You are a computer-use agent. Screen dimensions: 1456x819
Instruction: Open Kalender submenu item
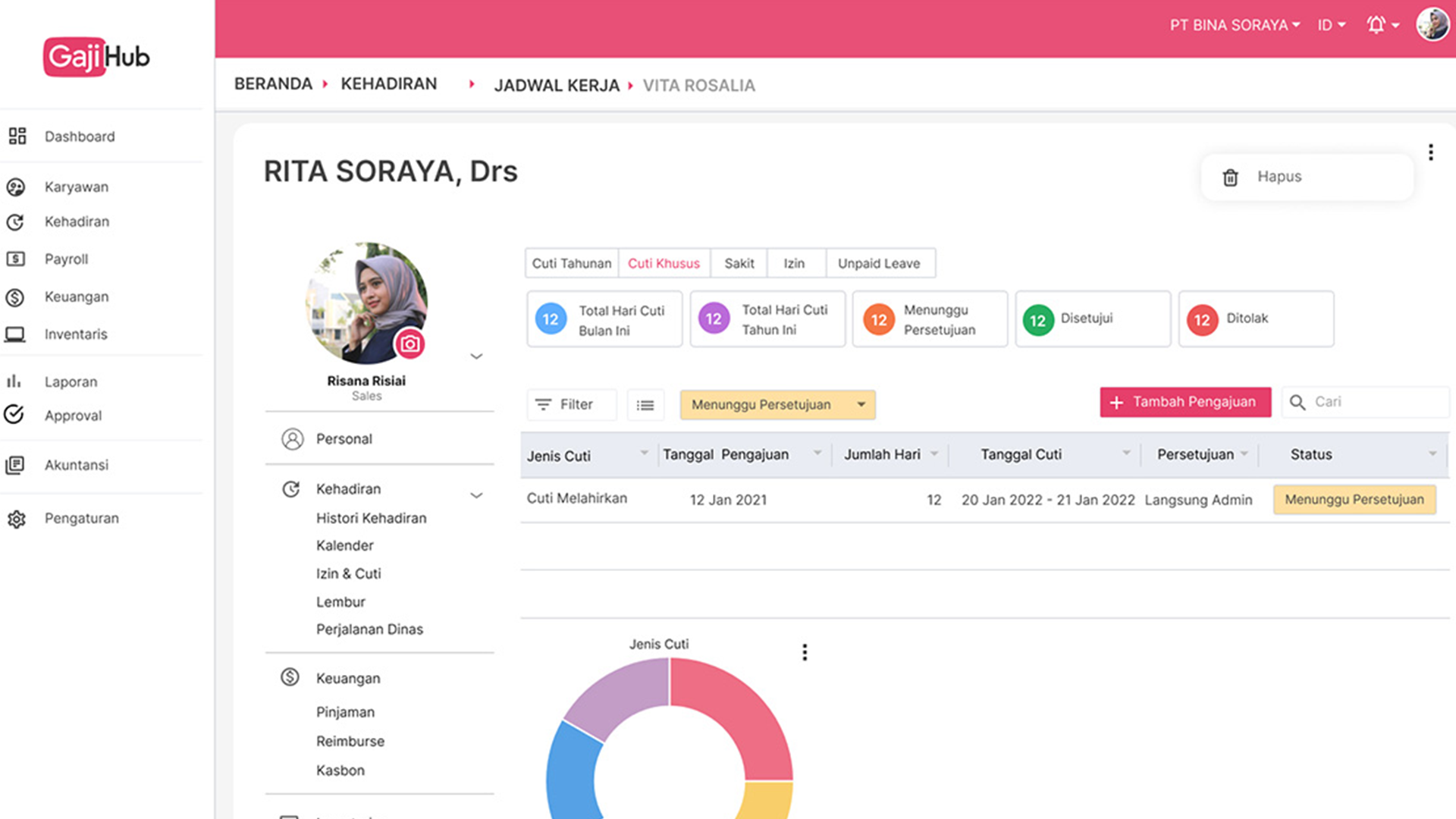click(x=345, y=545)
